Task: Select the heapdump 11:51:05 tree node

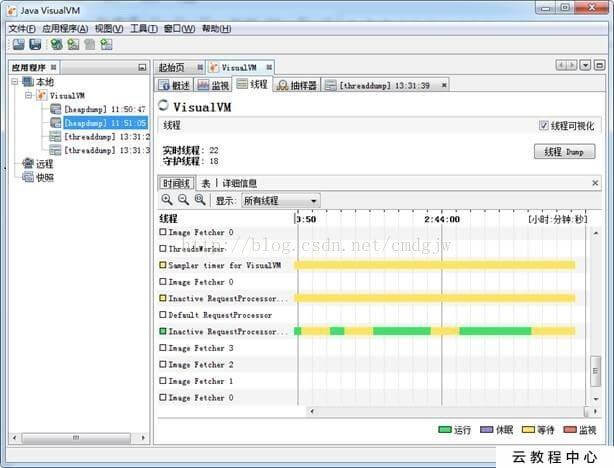Action: click(x=105, y=122)
